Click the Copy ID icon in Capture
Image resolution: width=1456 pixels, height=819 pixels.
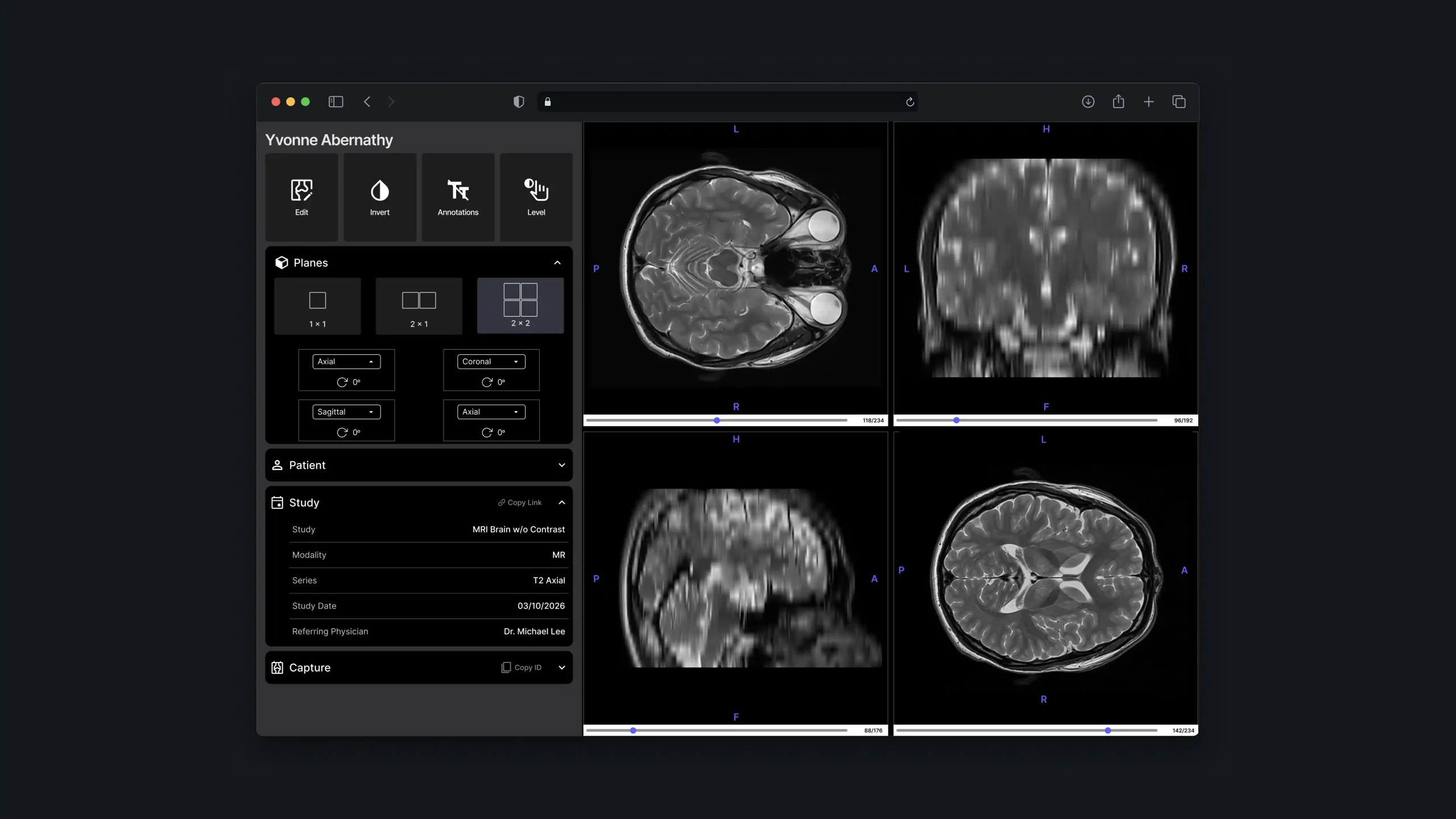coord(506,668)
